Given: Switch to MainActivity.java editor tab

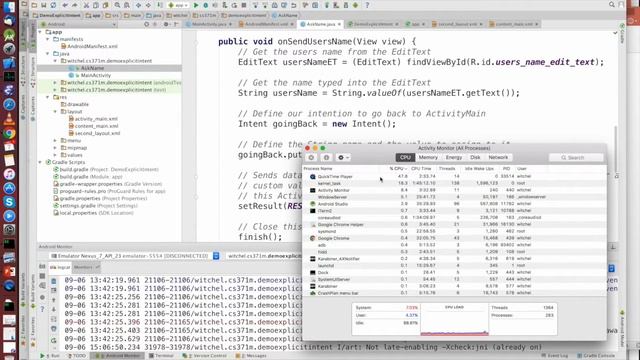Looking at the screenshot, I should (x=209, y=24).
